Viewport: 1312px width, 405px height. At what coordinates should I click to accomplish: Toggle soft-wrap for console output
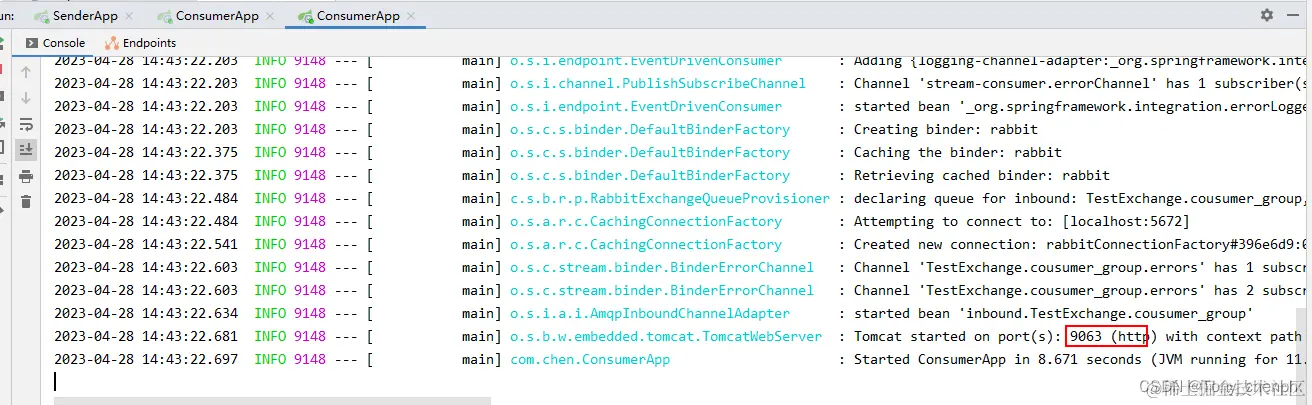point(26,124)
